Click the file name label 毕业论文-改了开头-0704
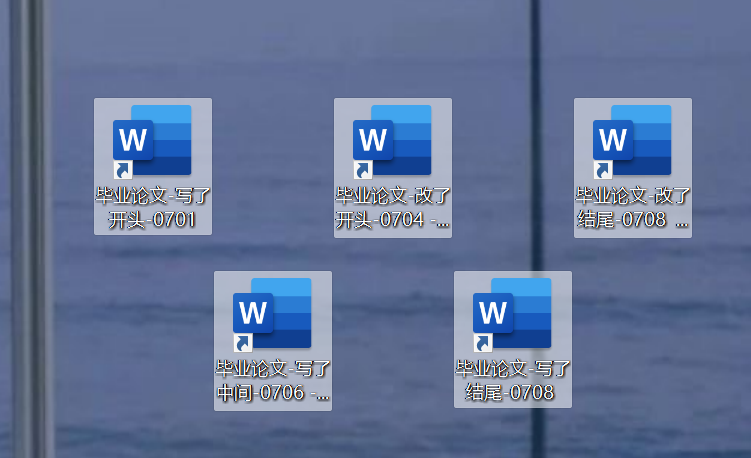 [x=393, y=208]
